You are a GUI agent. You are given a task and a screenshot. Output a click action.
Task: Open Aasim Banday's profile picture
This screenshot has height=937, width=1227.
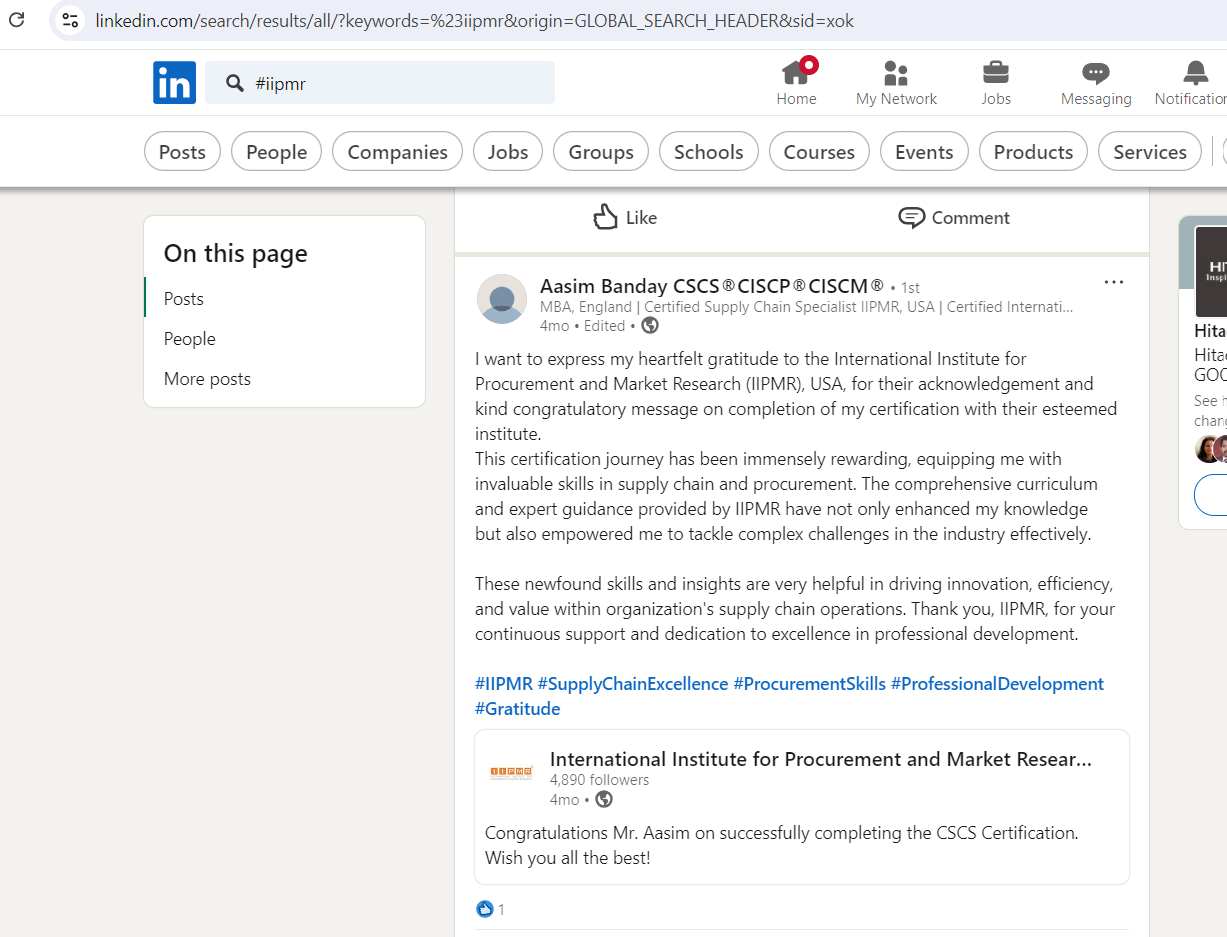502,299
